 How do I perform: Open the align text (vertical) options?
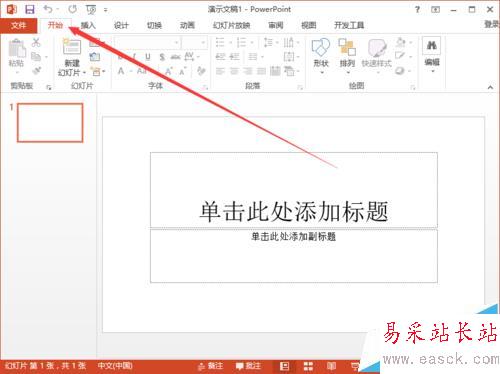(291, 57)
